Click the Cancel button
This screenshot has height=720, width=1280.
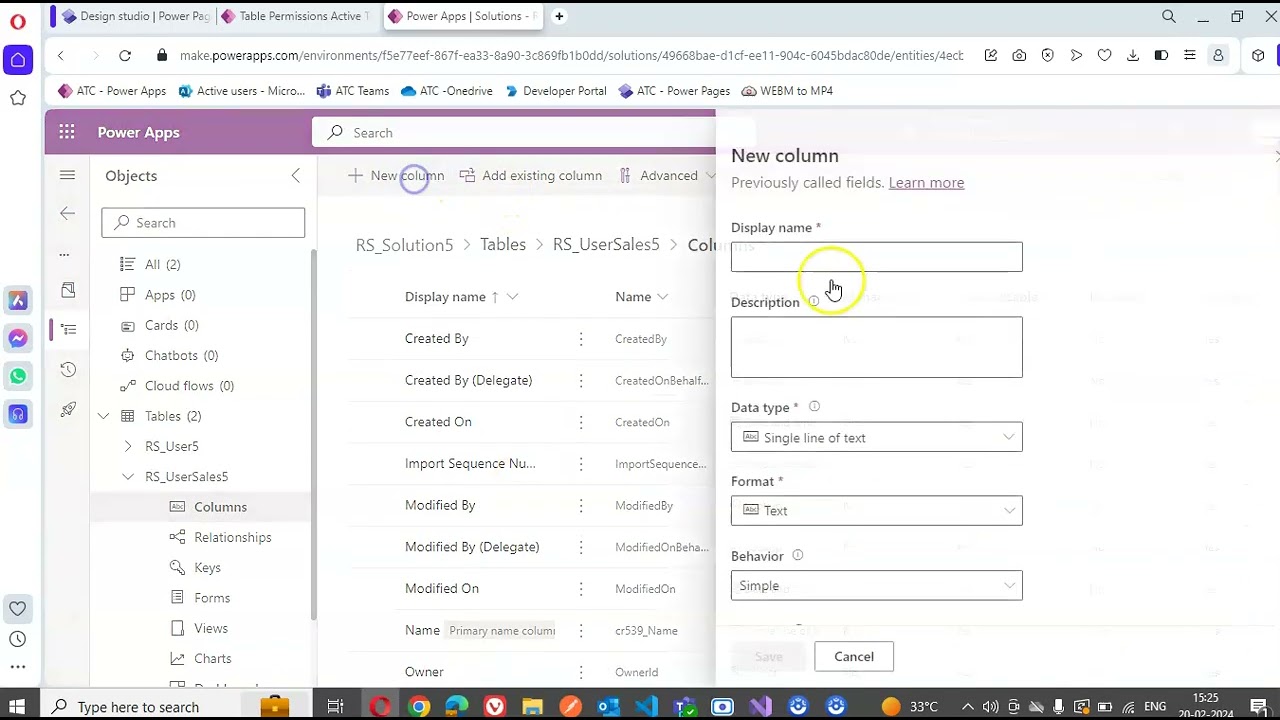[x=854, y=656]
